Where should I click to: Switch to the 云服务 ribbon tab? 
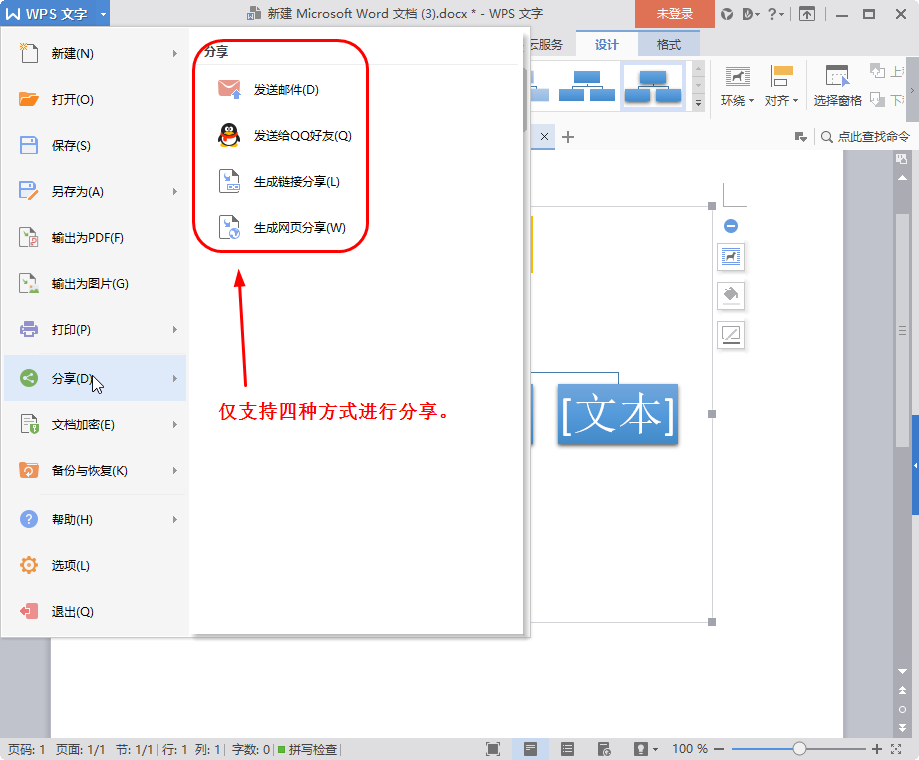[546, 45]
